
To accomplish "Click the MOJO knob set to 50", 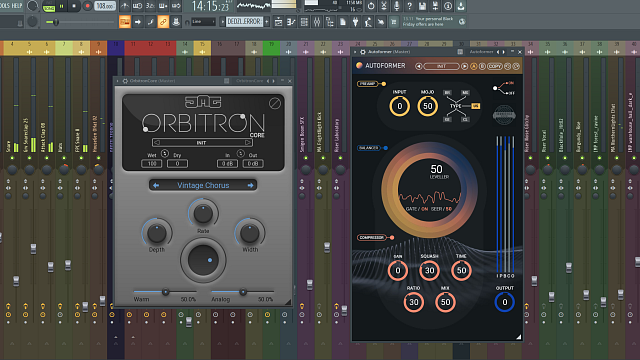I will click(x=427, y=106).
